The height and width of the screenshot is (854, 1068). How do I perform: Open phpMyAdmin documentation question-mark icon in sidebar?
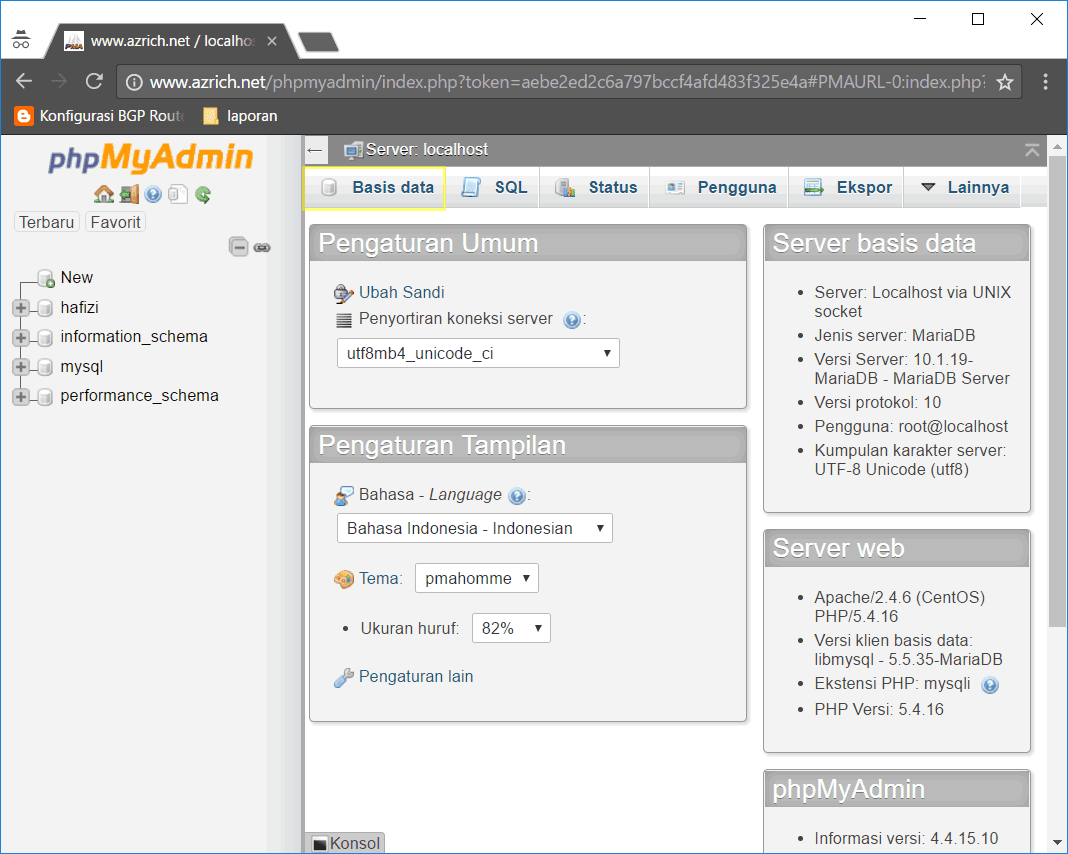153,194
